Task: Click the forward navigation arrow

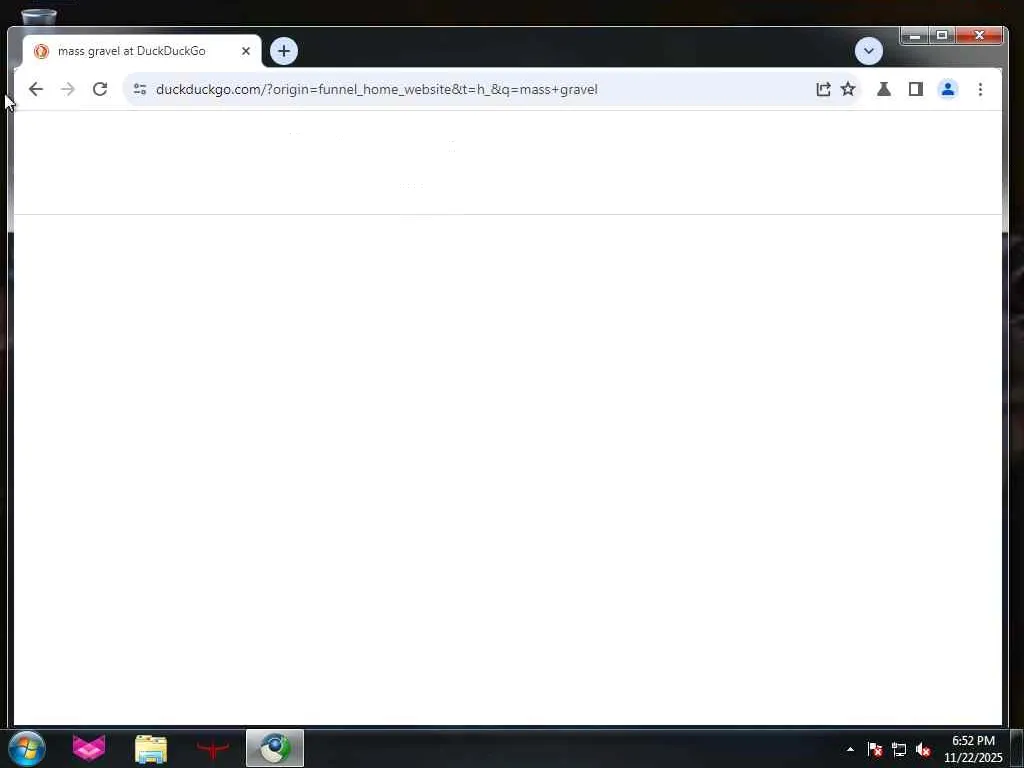Action: coord(68,89)
